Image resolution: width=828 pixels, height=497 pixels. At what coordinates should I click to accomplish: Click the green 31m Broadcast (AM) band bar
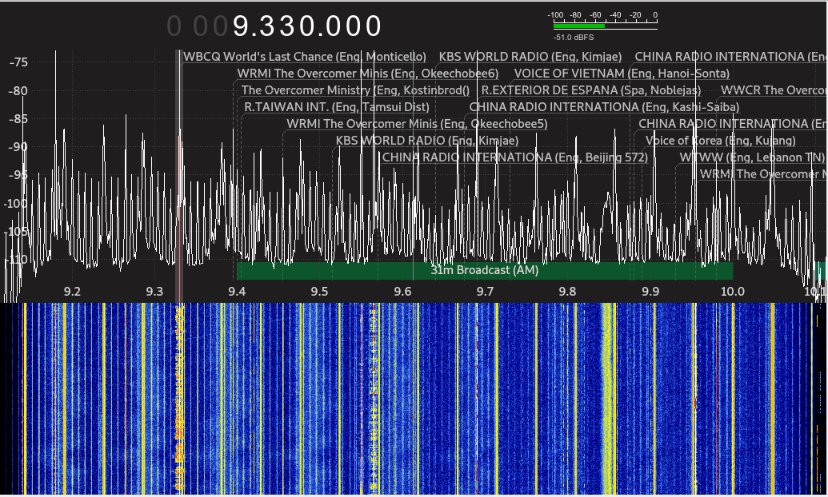tap(484, 270)
